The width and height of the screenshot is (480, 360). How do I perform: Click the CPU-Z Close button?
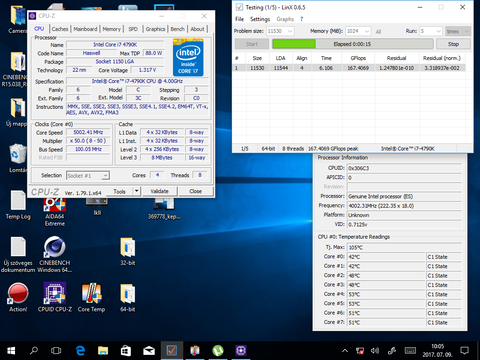tap(196, 191)
